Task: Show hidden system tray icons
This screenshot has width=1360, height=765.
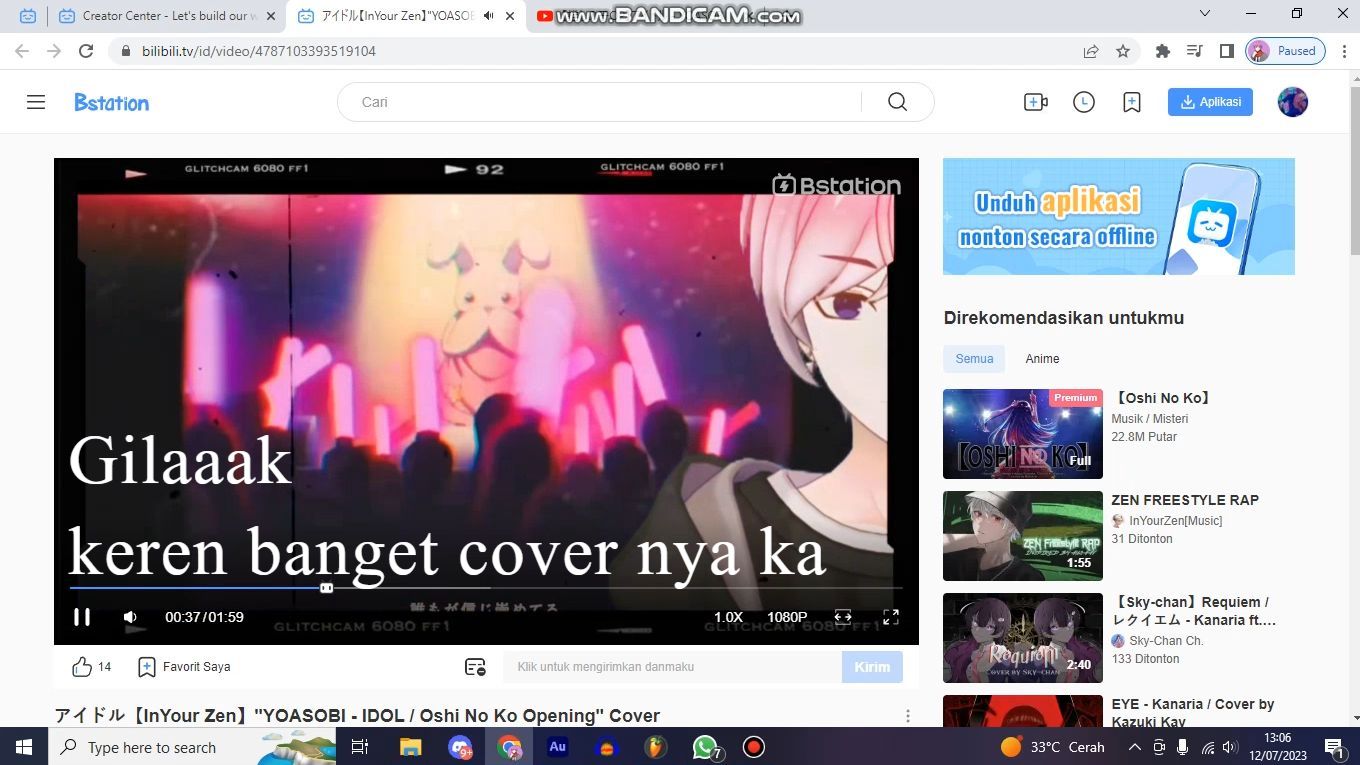Action: (x=1134, y=747)
